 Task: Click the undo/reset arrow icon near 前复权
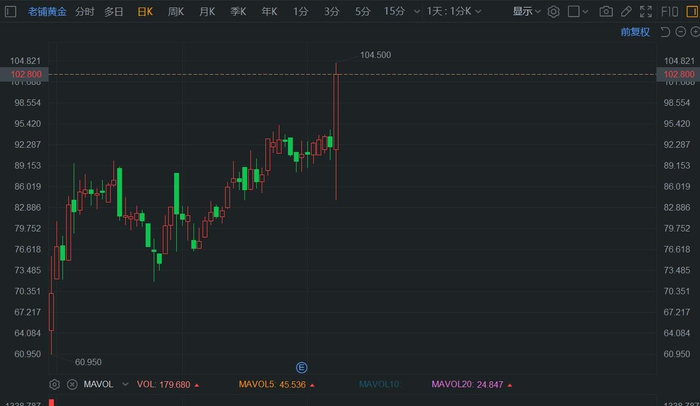coord(665,32)
